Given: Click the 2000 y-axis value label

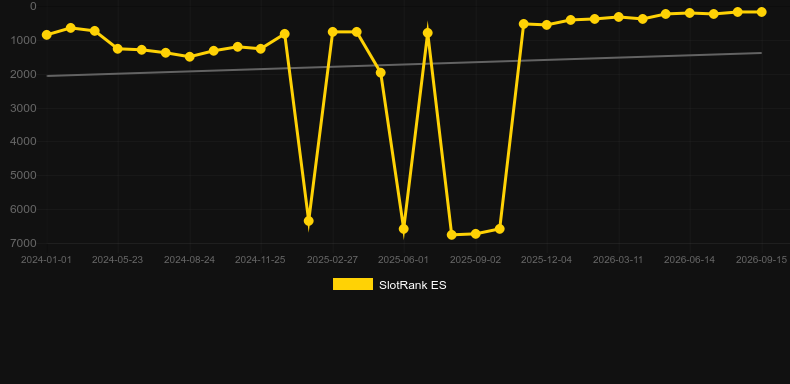Looking at the screenshot, I should click(x=23, y=74).
